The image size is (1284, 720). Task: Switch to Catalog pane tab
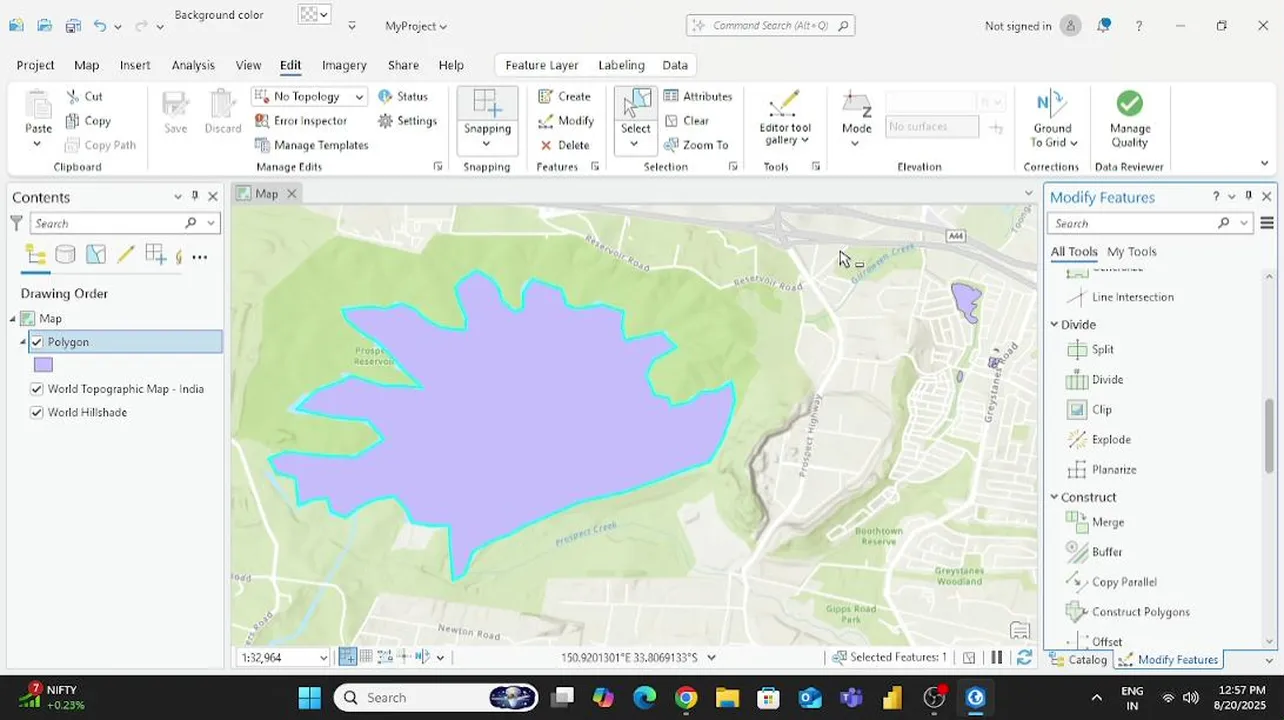click(1079, 659)
